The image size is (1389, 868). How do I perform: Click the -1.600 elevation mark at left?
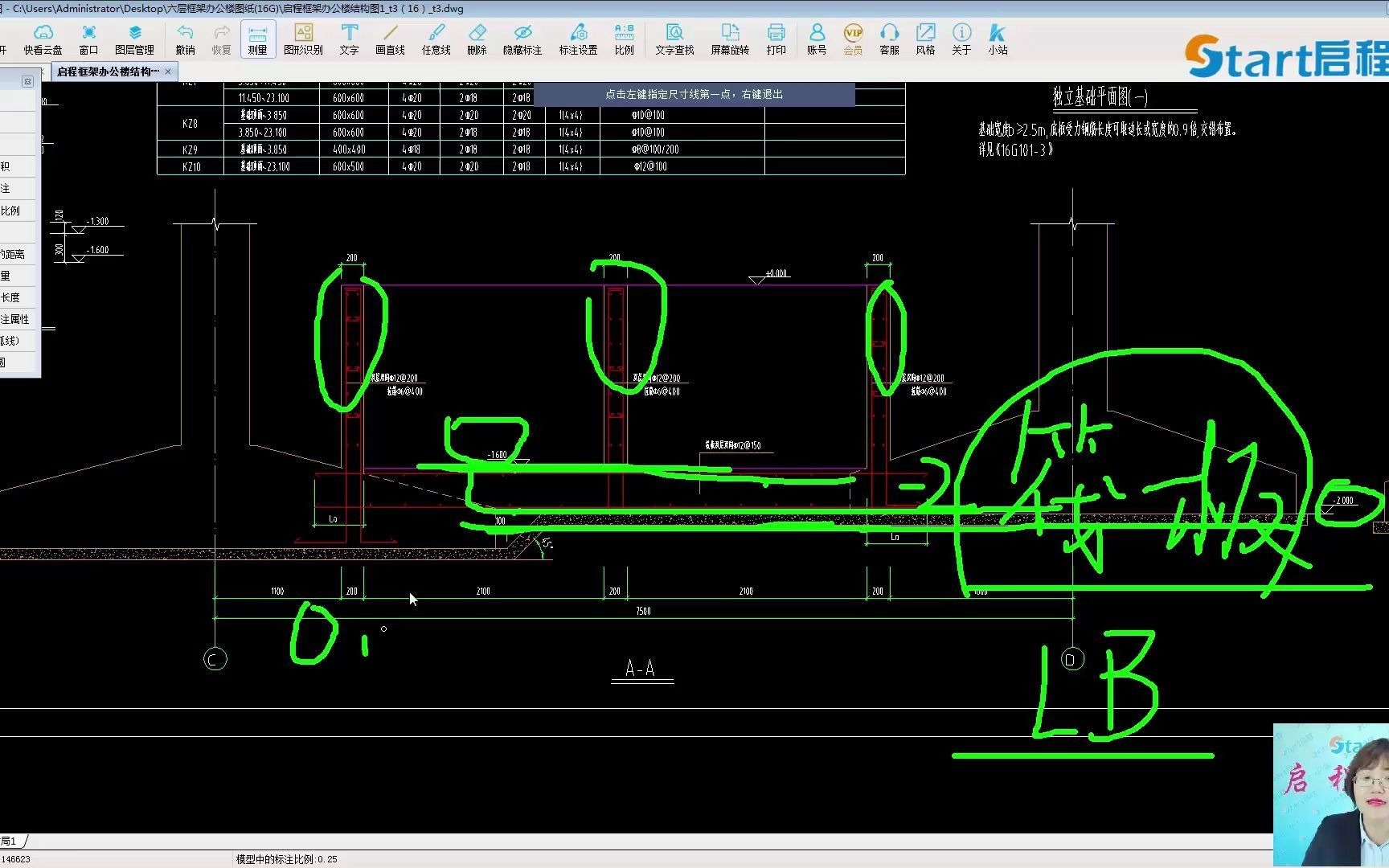97,250
